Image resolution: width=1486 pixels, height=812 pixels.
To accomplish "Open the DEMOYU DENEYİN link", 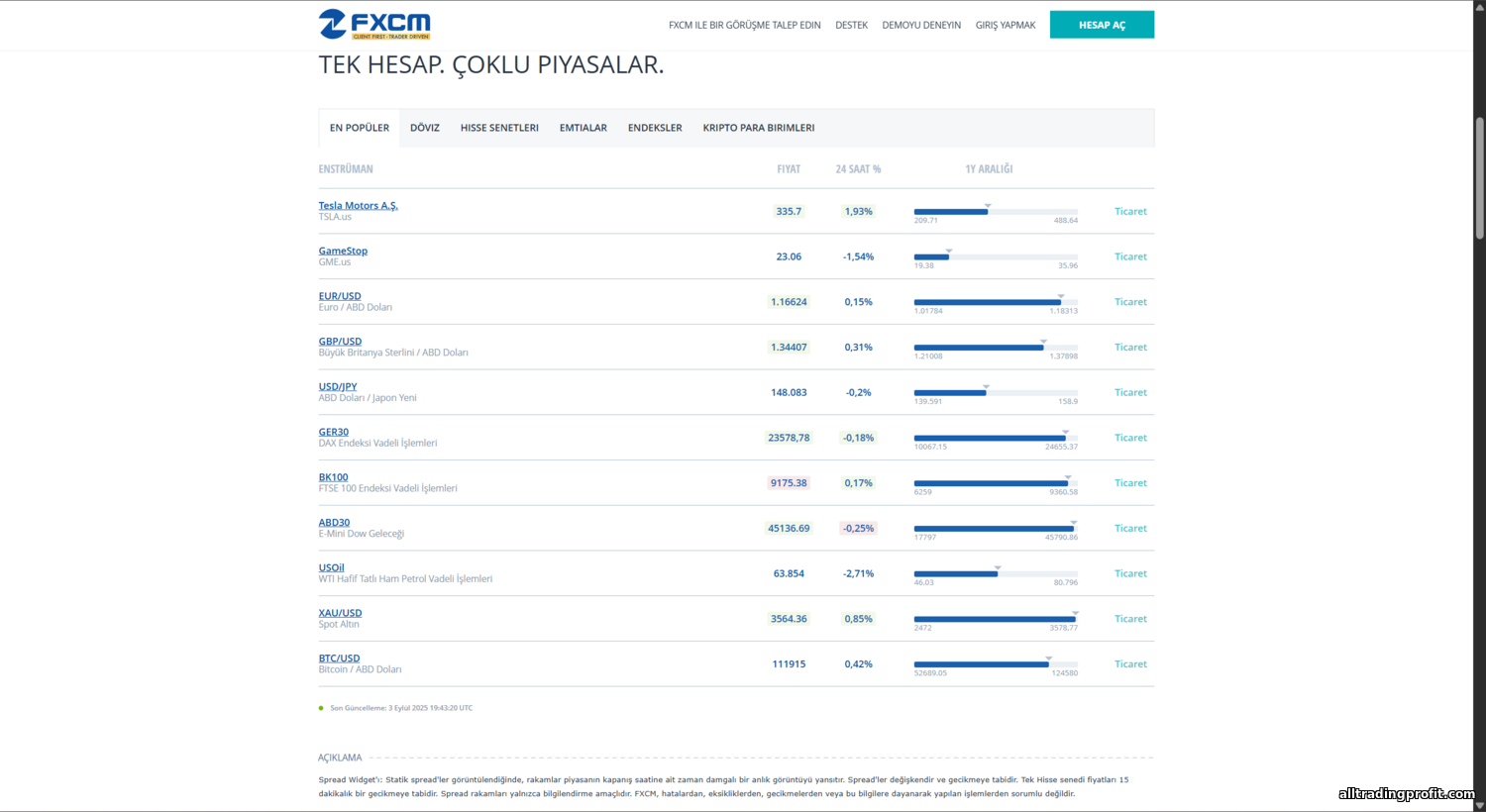I will tap(920, 25).
